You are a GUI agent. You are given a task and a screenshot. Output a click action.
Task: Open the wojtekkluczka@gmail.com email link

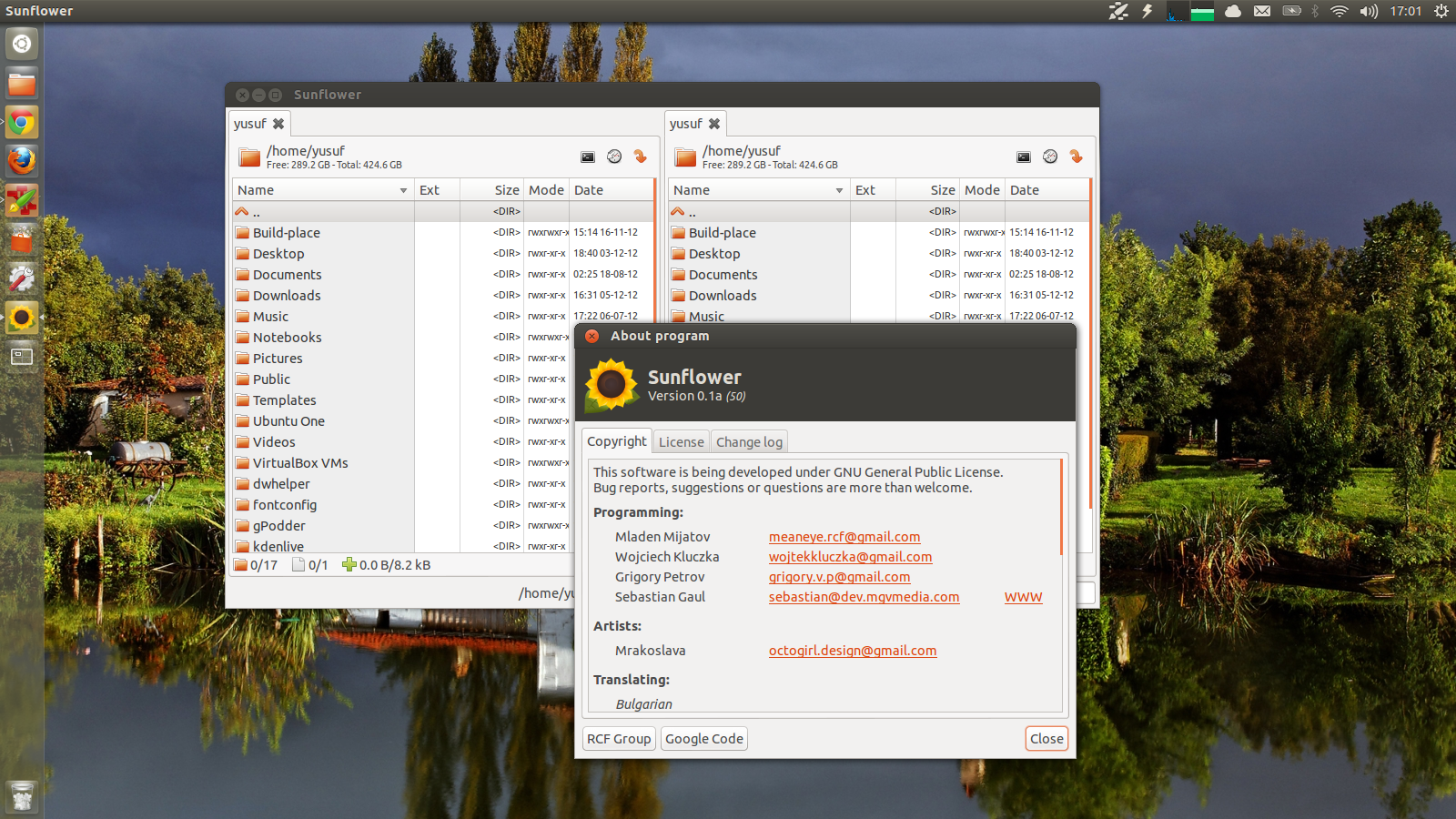point(851,557)
